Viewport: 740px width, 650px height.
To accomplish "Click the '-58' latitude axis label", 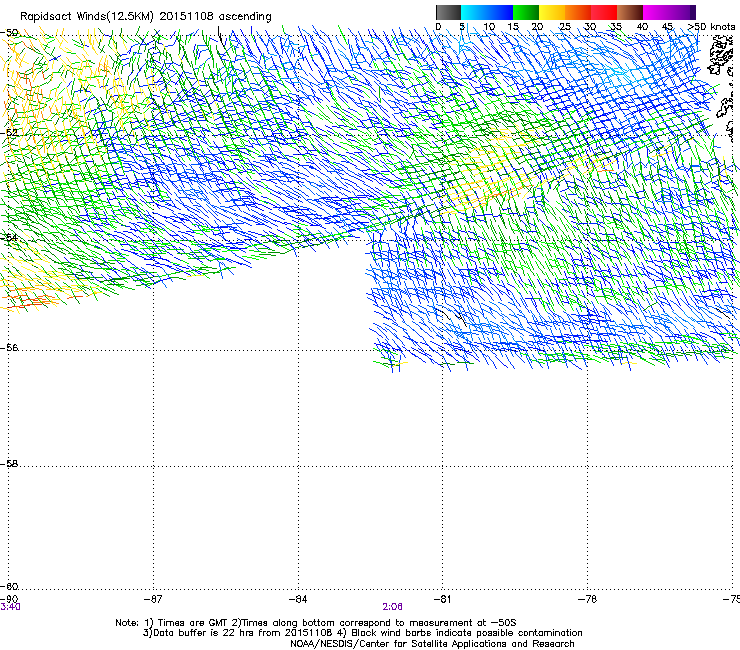I will click(x=9, y=464).
